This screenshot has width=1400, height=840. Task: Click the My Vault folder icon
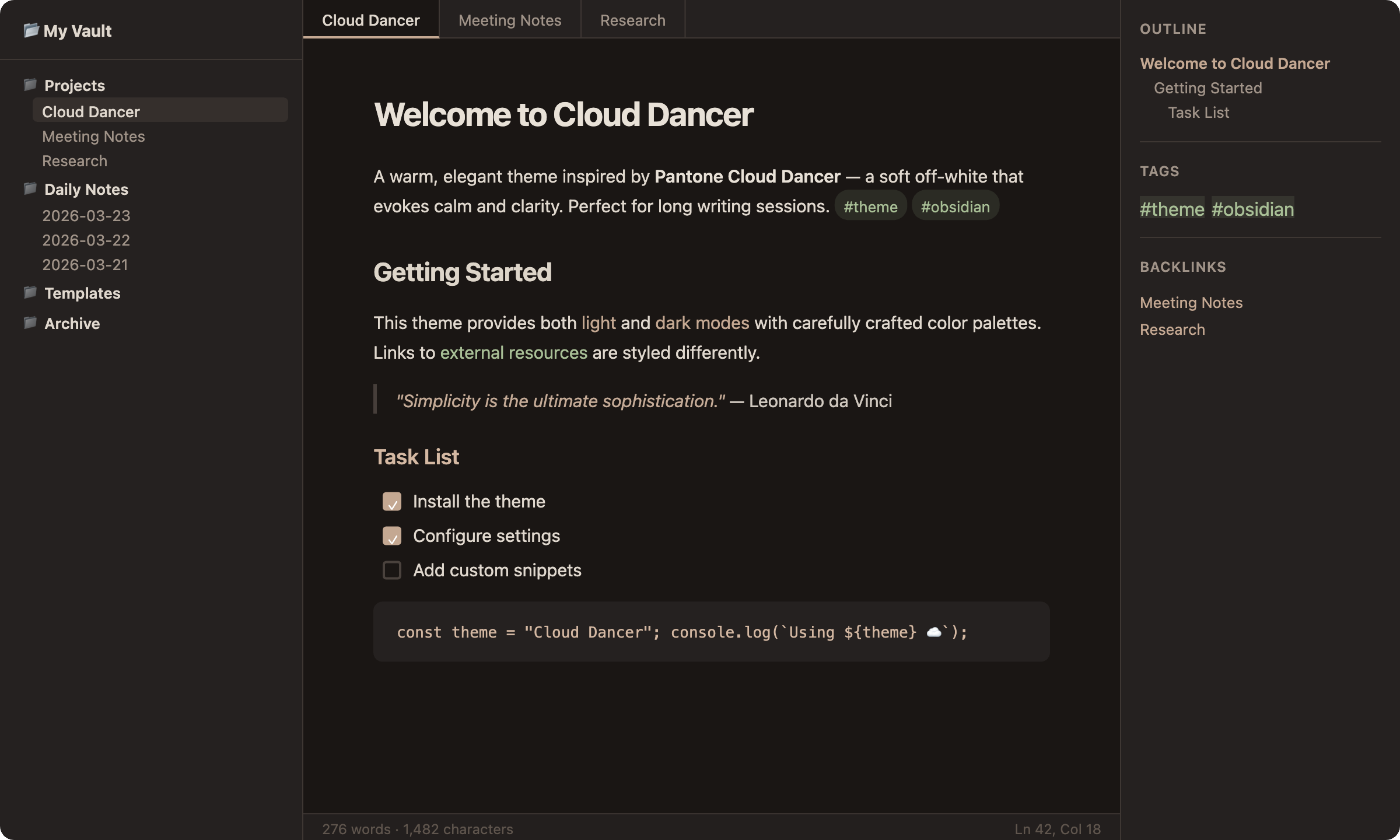coord(32,30)
